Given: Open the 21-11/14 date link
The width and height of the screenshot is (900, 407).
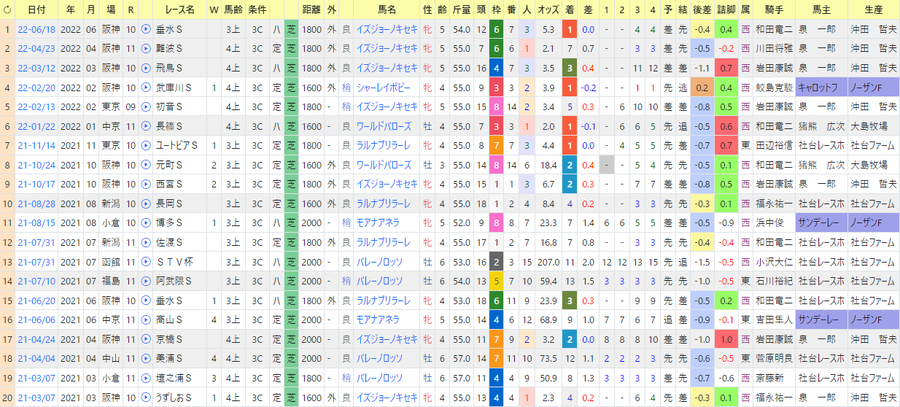Looking at the screenshot, I should 37,146.
